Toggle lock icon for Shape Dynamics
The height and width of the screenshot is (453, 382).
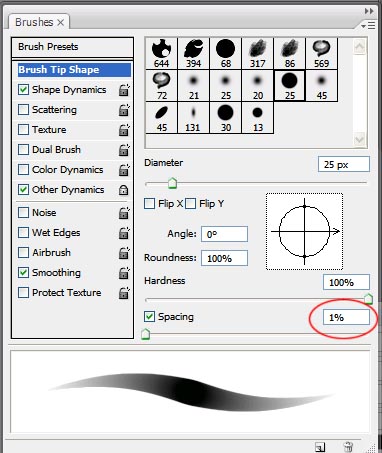[124, 90]
